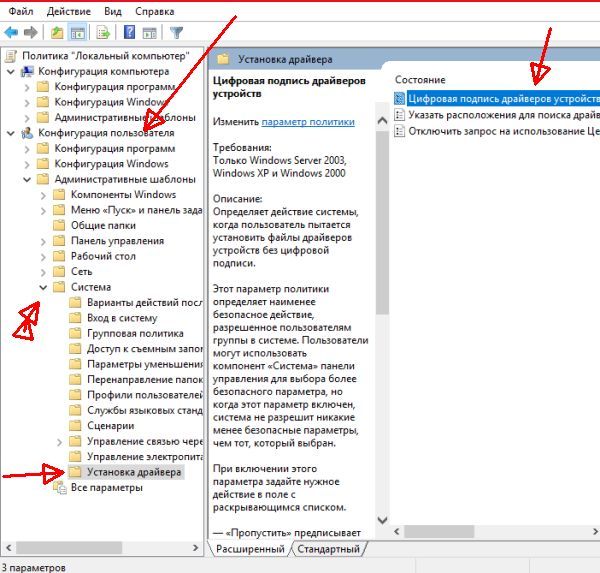This screenshot has height=573, width=600.
Task: Expand Сеть folder
Action: coord(43,272)
